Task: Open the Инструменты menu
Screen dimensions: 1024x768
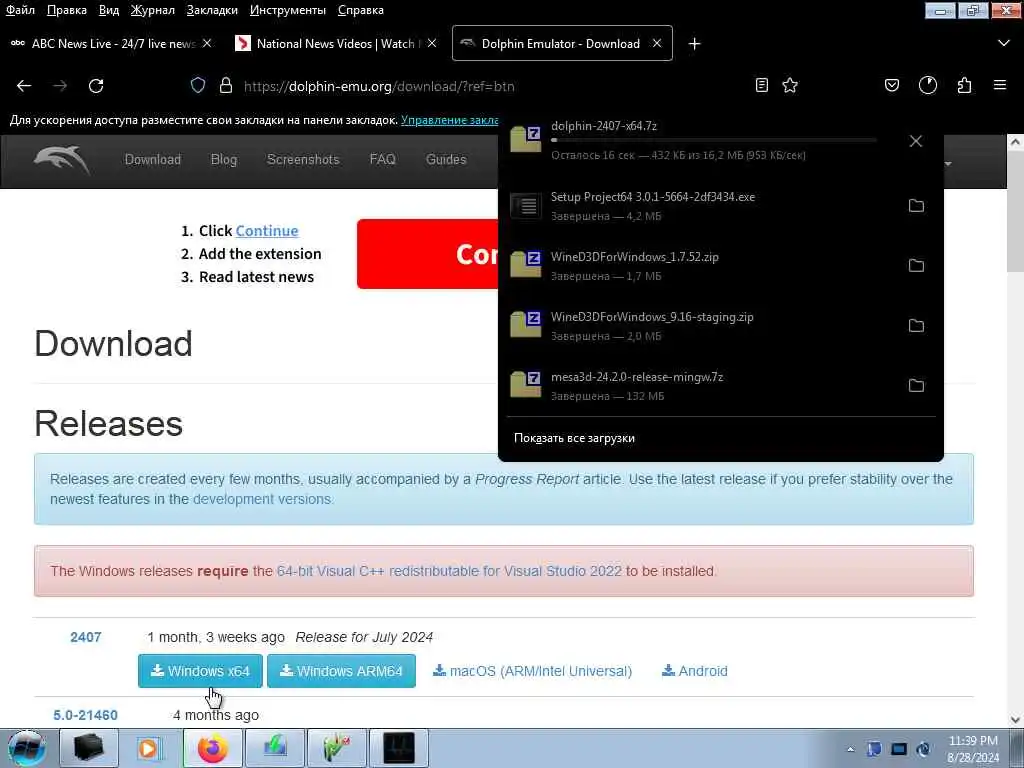Action: (x=287, y=10)
